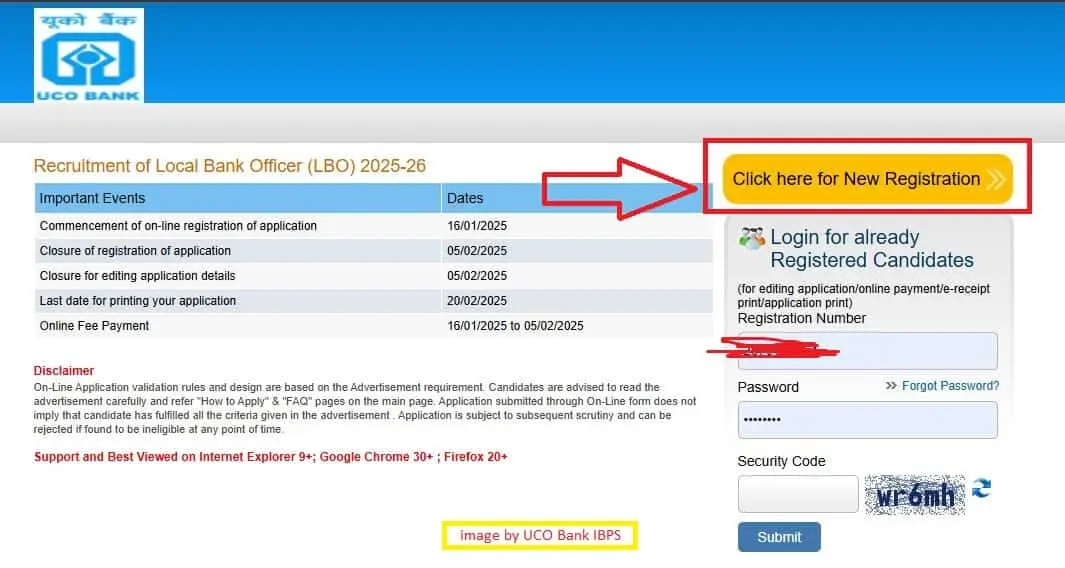1065x568 pixels.
Task: Select the 'Recruitment of Local Bank Officer' title
Action: click(x=230, y=166)
